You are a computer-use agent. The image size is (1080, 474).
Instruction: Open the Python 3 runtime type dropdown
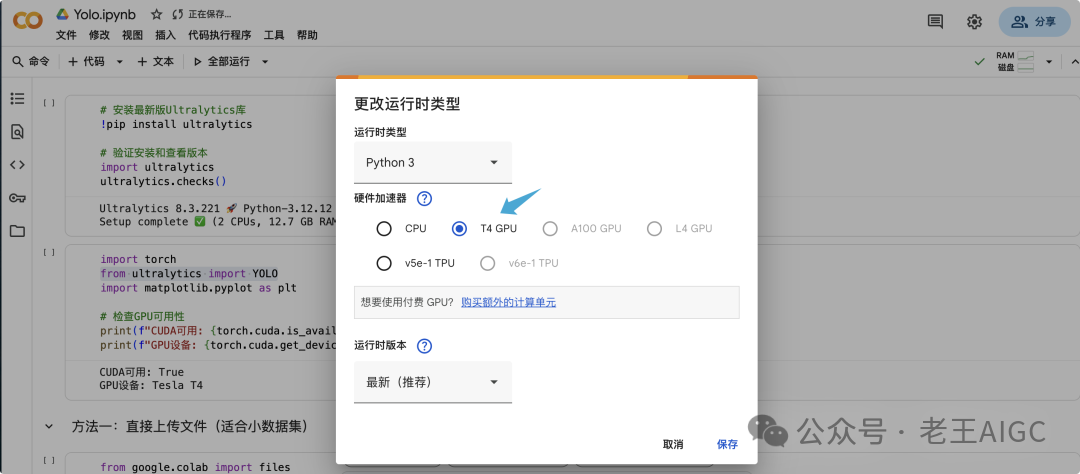[433, 163]
